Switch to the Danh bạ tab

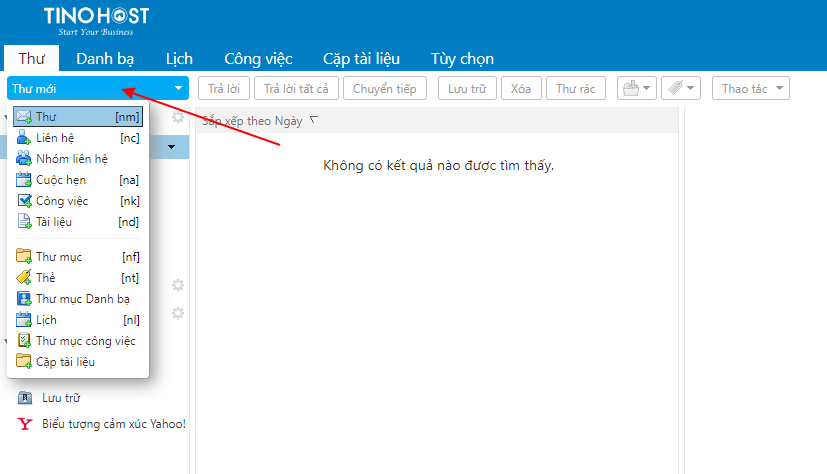click(x=105, y=59)
